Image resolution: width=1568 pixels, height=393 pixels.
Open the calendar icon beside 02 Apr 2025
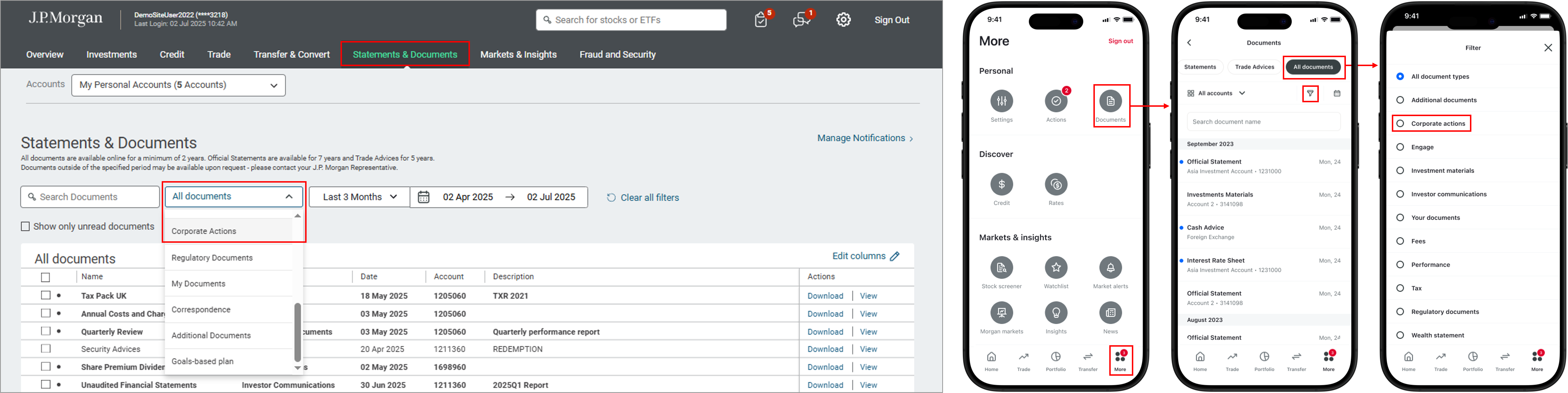tap(424, 197)
